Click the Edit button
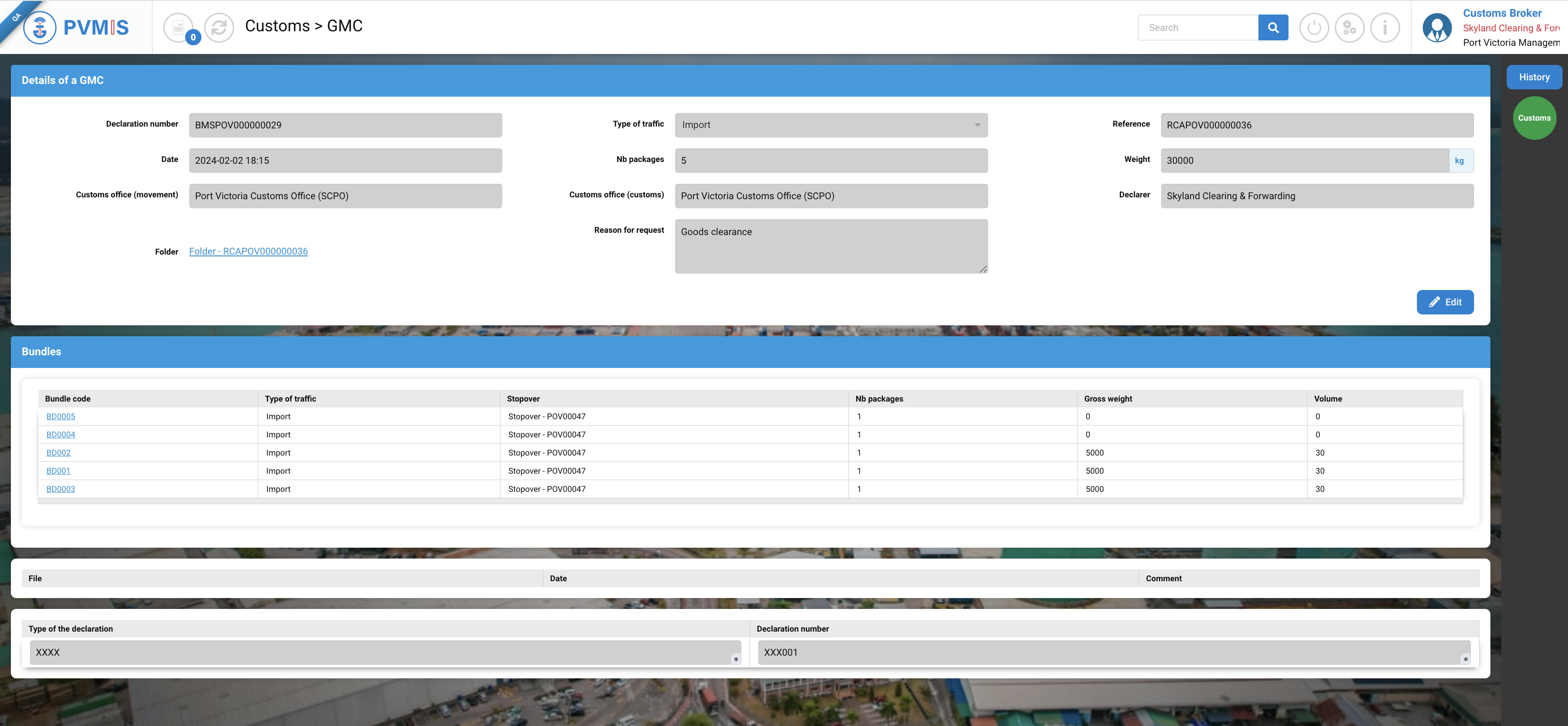Image resolution: width=1568 pixels, height=726 pixels. tap(1445, 302)
